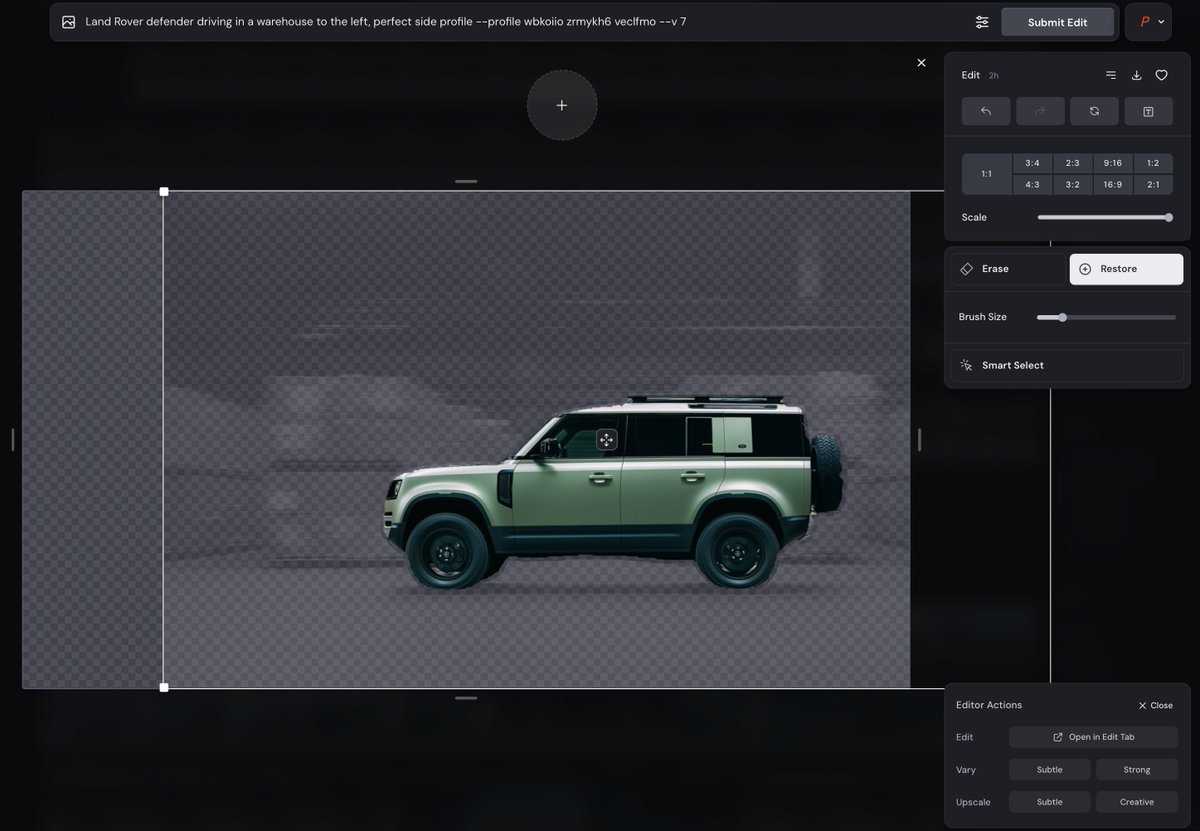Download the image with the download icon
This screenshot has height=831, width=1200.
coord(1136,75)
